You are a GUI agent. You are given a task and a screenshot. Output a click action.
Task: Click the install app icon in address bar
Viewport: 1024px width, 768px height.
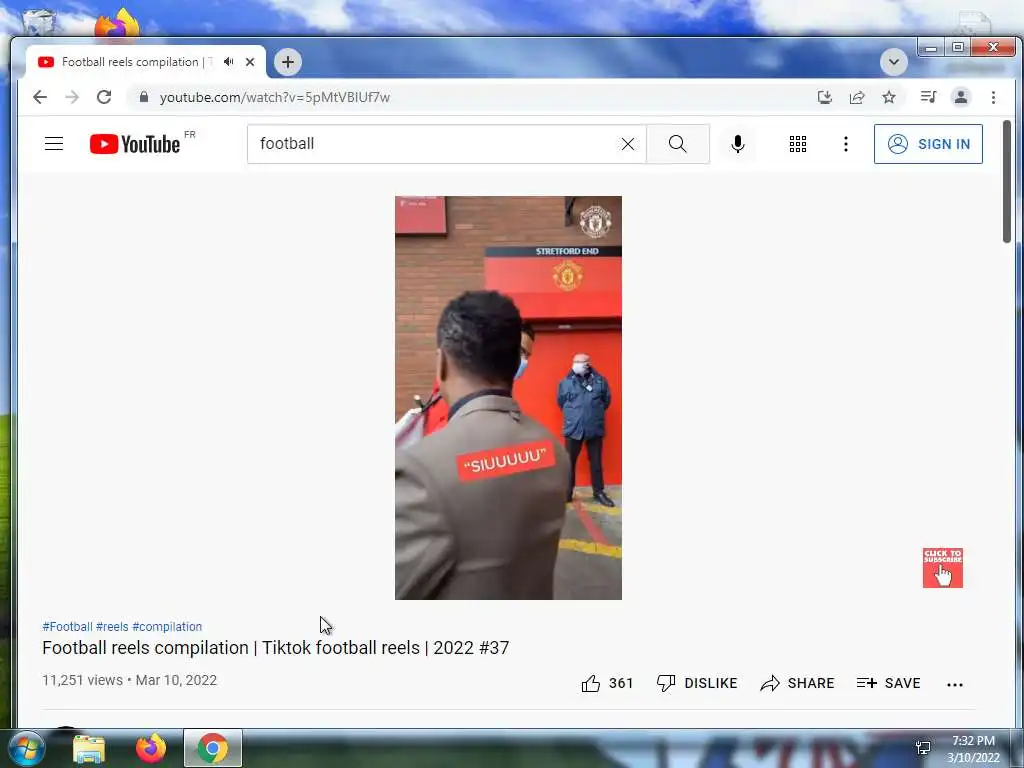(825, 97)
